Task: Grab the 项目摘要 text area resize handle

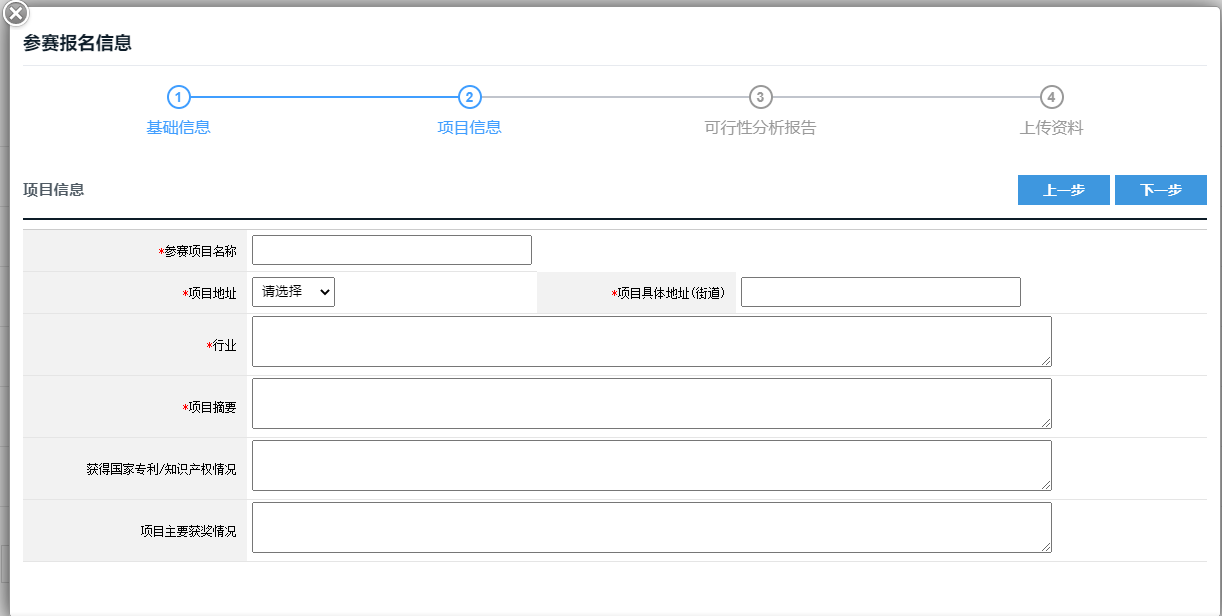Action: point(1045,422)
